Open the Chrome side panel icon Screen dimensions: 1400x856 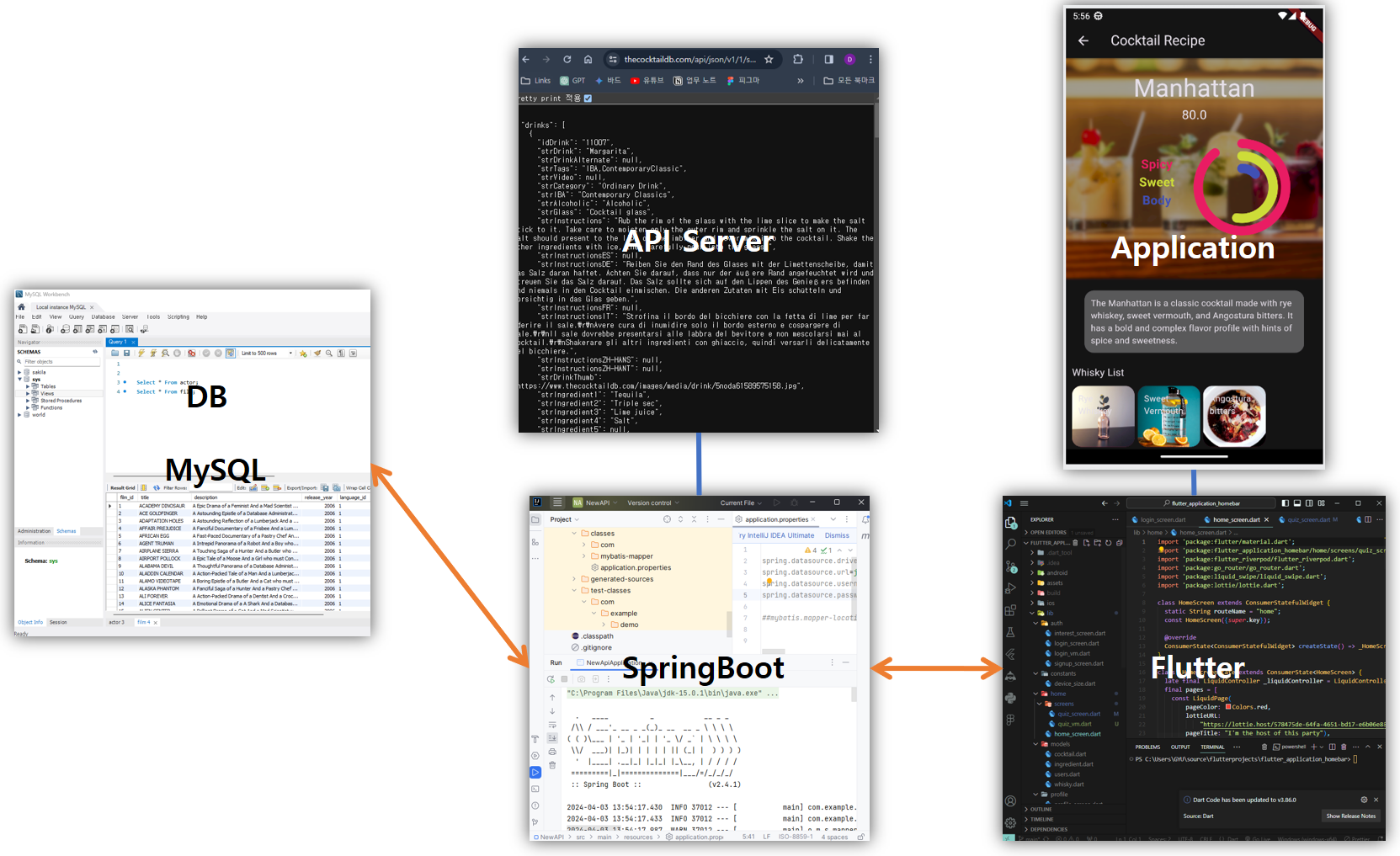(x=828, y=60)
